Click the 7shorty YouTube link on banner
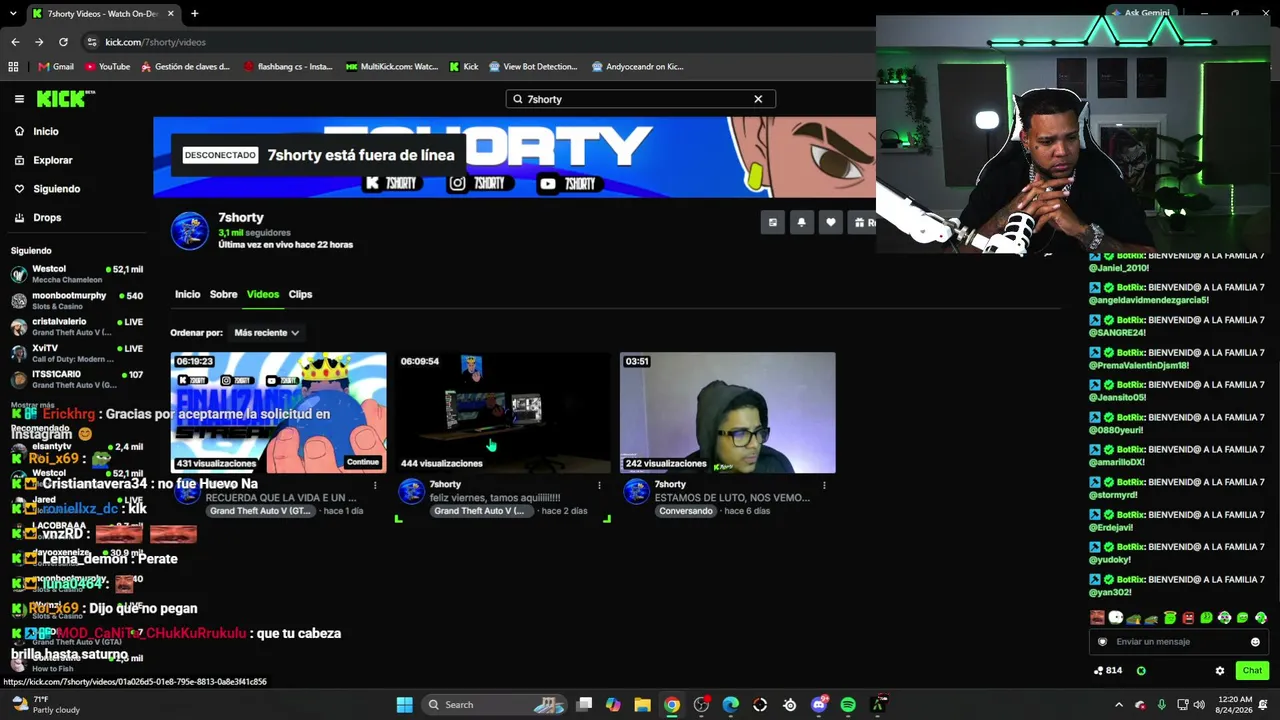Screen dimensions: 1280x720 tap(567, 183)
